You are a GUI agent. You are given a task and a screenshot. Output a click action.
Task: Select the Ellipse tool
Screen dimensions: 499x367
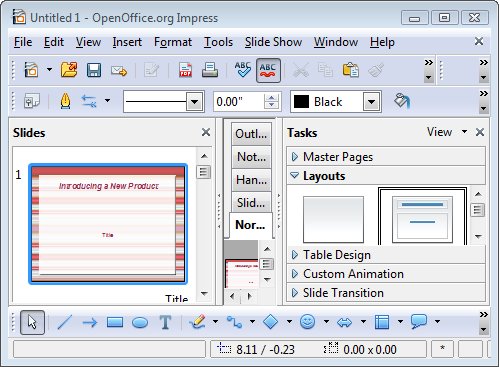pyautogui.click(x=140, y=323)
